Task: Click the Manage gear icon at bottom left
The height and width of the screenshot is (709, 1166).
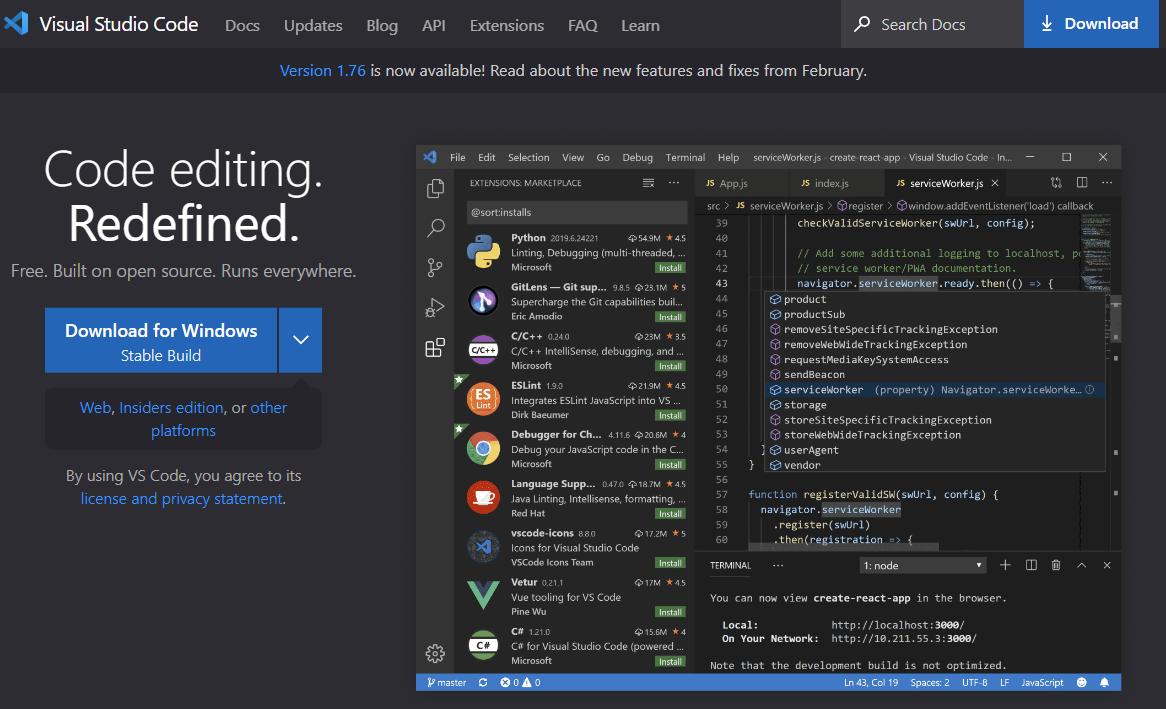Action: tap(435, 652)
